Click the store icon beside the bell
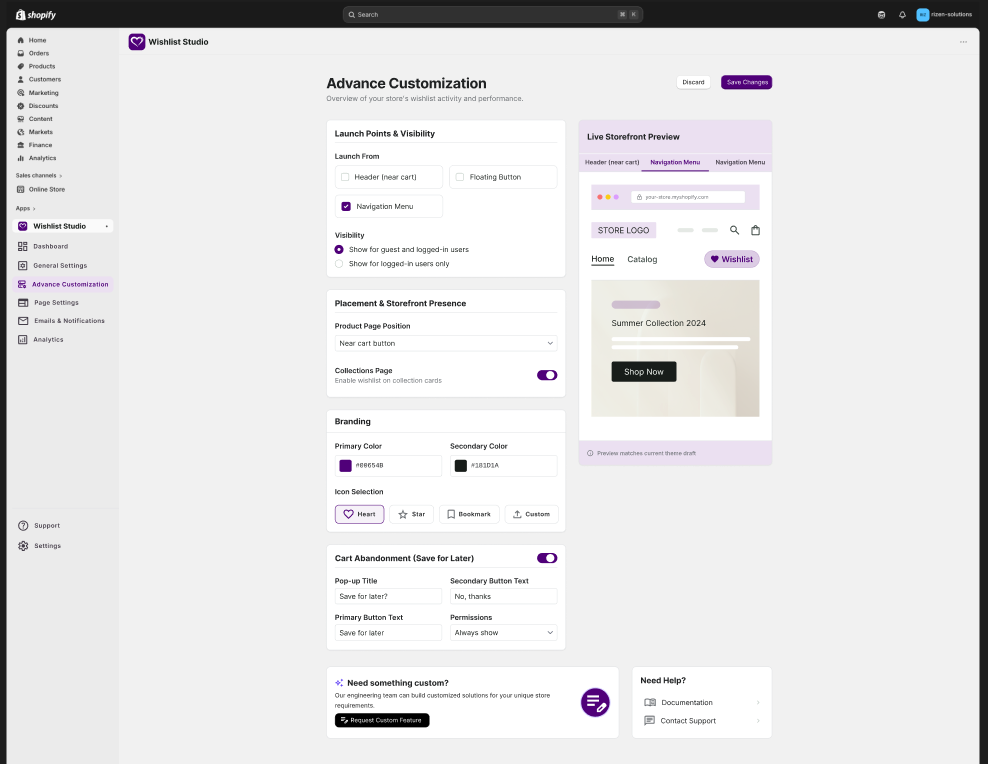988x764 pixels. click(882, 14)
